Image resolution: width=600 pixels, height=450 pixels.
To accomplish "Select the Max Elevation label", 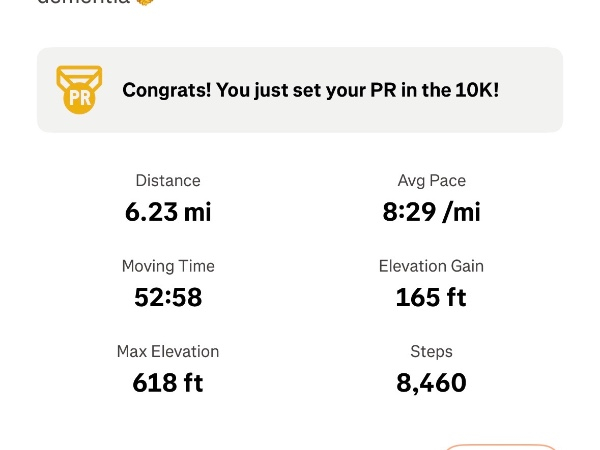I will [168, 352].
